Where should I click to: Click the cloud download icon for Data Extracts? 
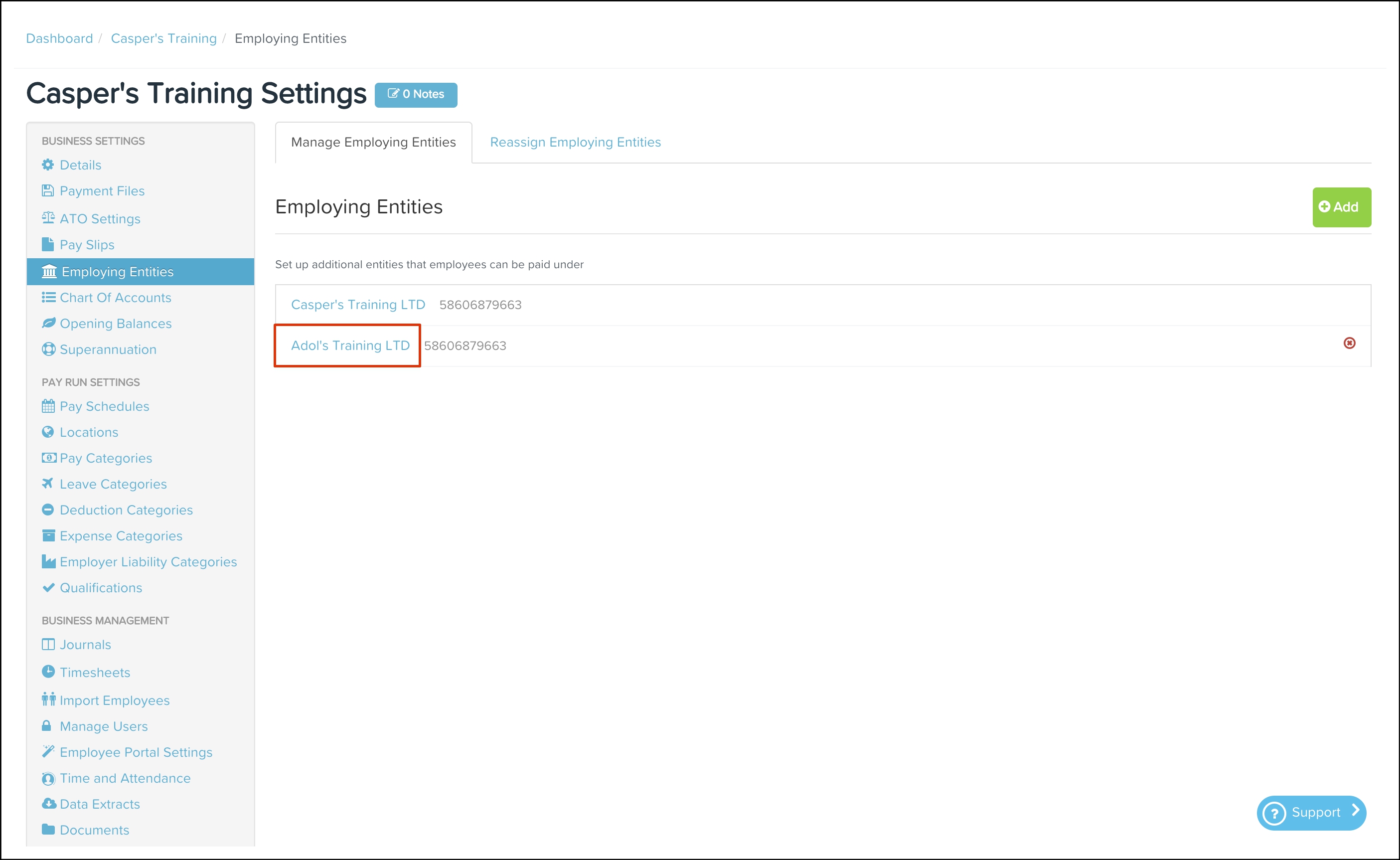click(48, 803)
